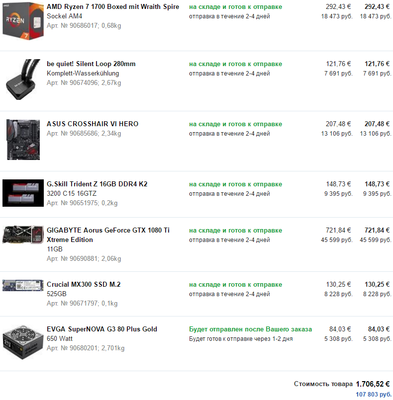
Task: Open the AMD Ryzen 7 1700 product image
Action: [x=23, y=21]
